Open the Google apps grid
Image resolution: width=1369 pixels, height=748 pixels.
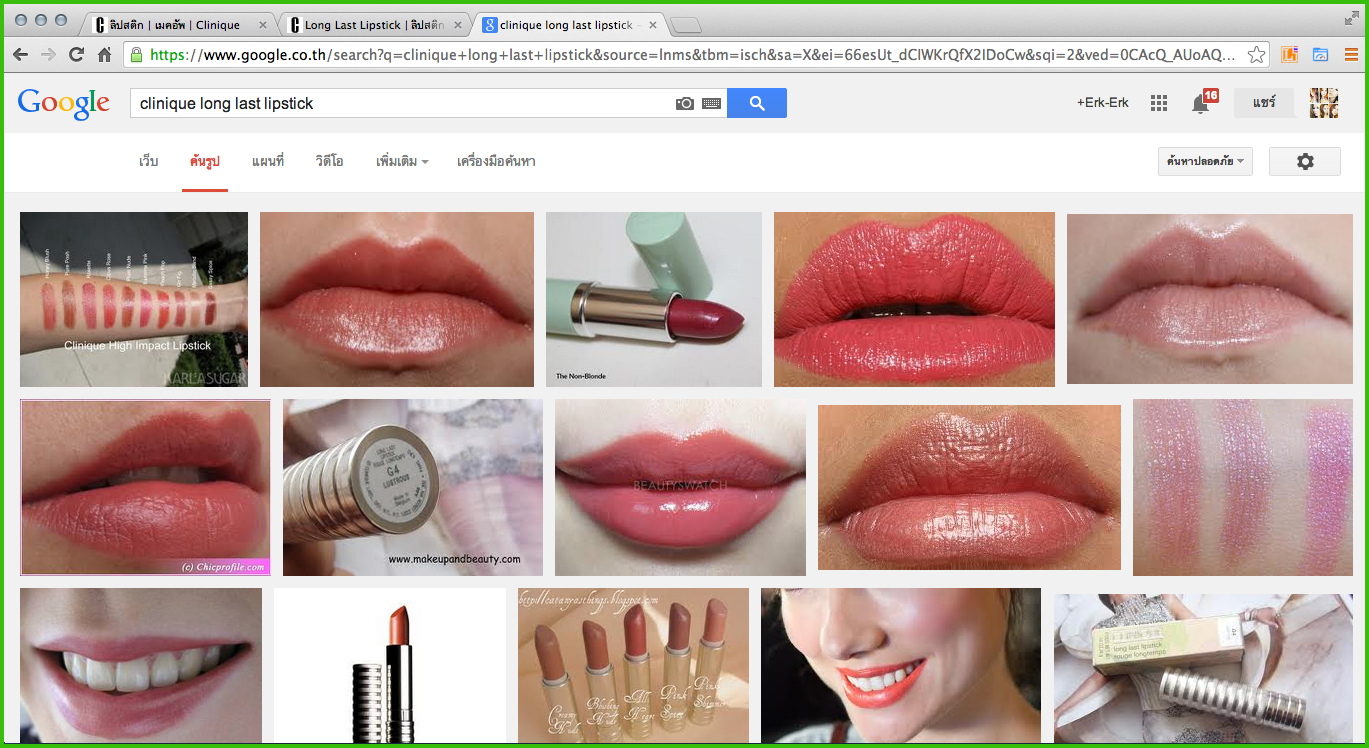point(1159,103)
